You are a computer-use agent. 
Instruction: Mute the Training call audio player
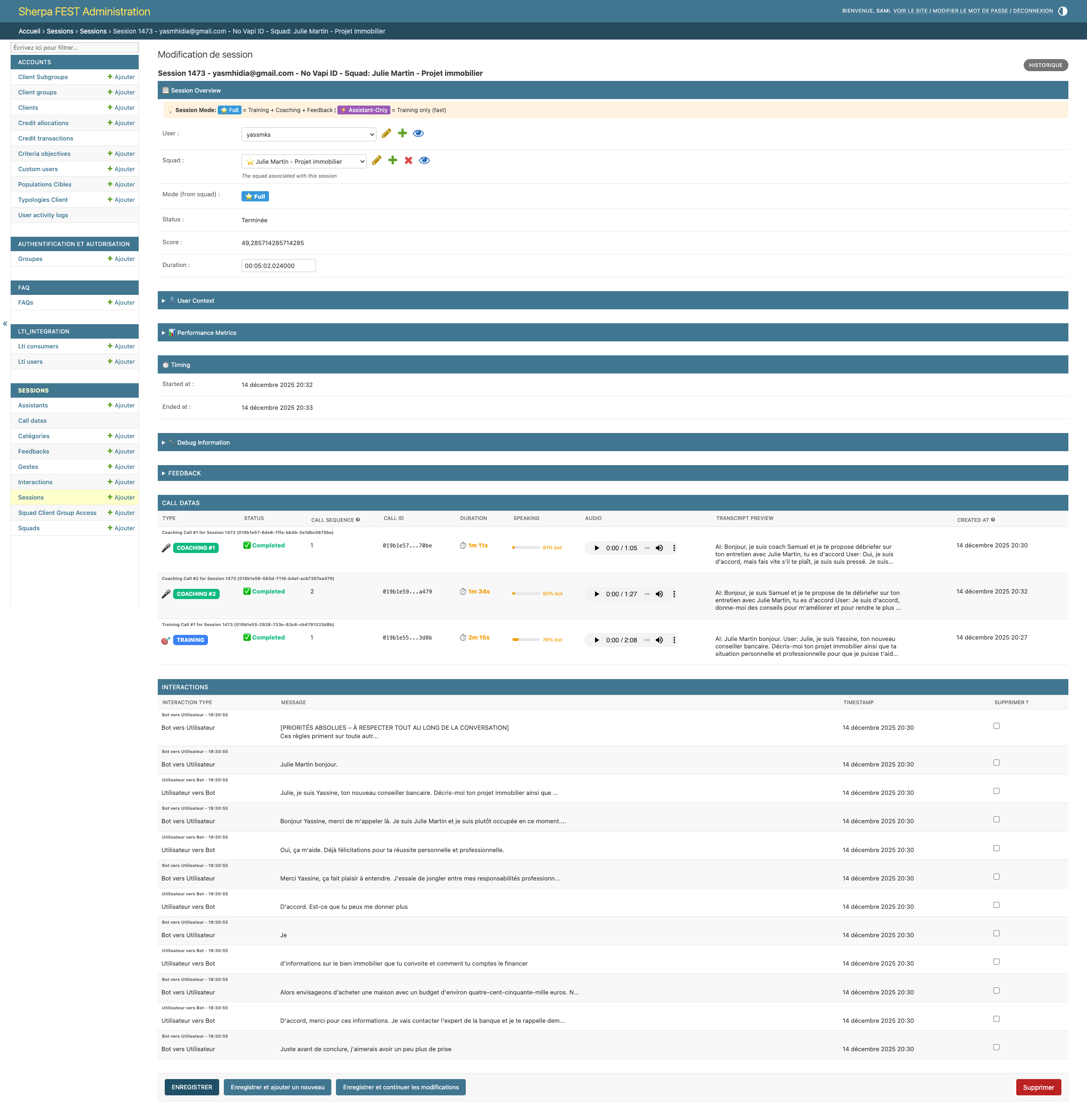tap(659, 640)
